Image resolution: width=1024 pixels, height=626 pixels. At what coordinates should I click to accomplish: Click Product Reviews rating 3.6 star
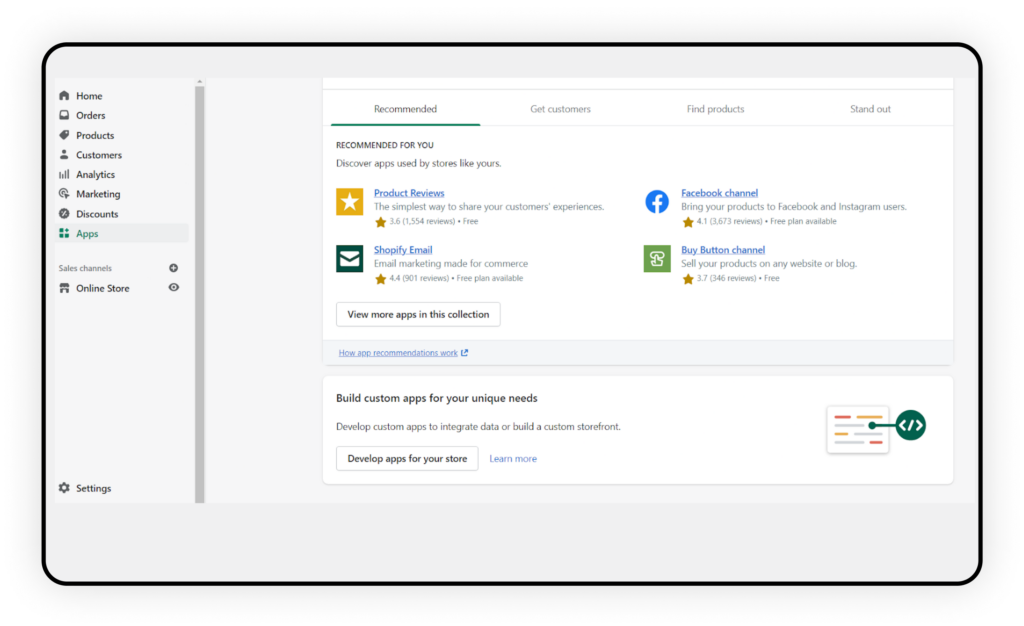pyautogui.click(x=381, y=222)
